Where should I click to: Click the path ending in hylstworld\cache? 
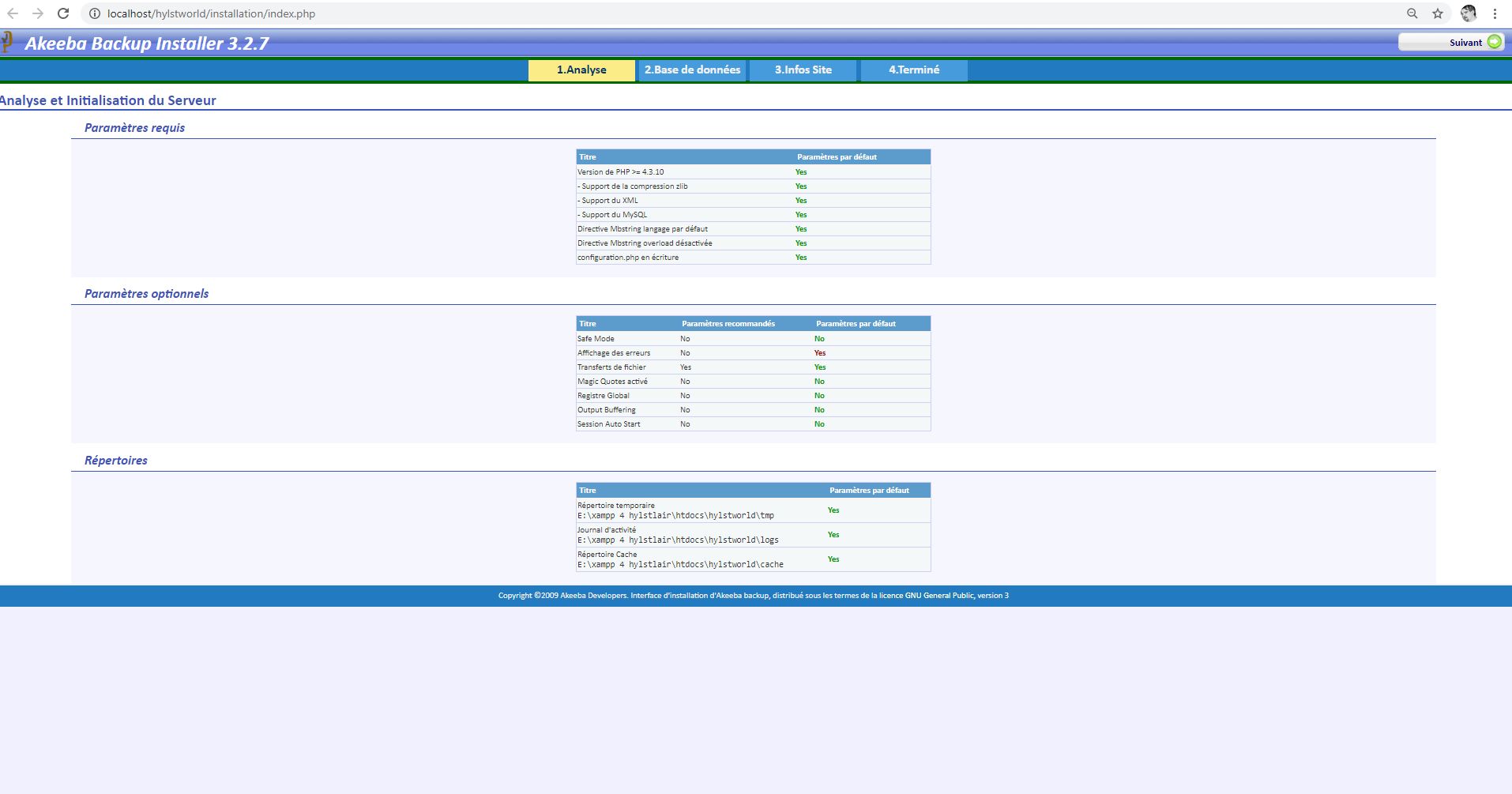680,565
